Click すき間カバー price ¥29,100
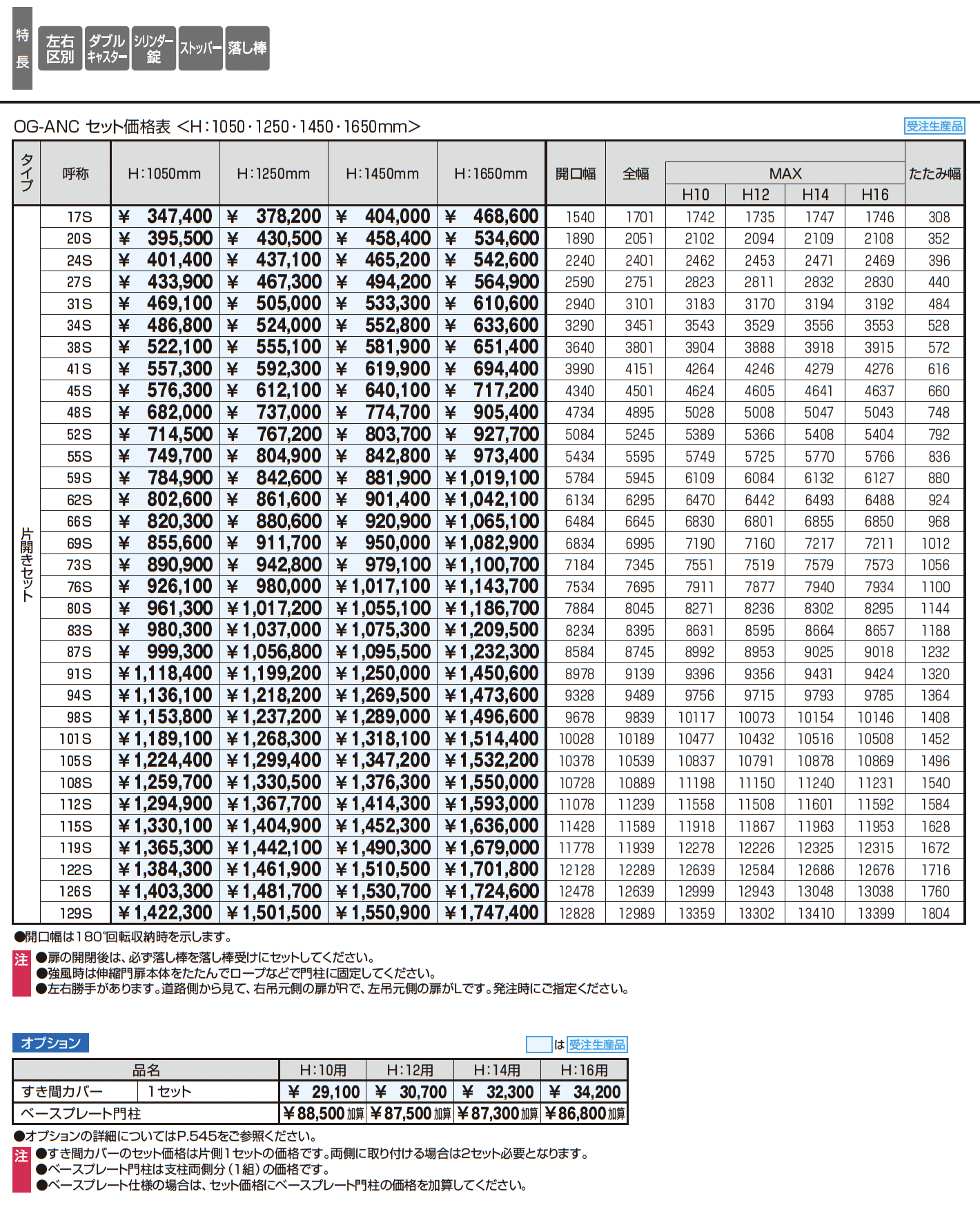The width and height of the screenshot is (980, 1205). click(323, 1092)
